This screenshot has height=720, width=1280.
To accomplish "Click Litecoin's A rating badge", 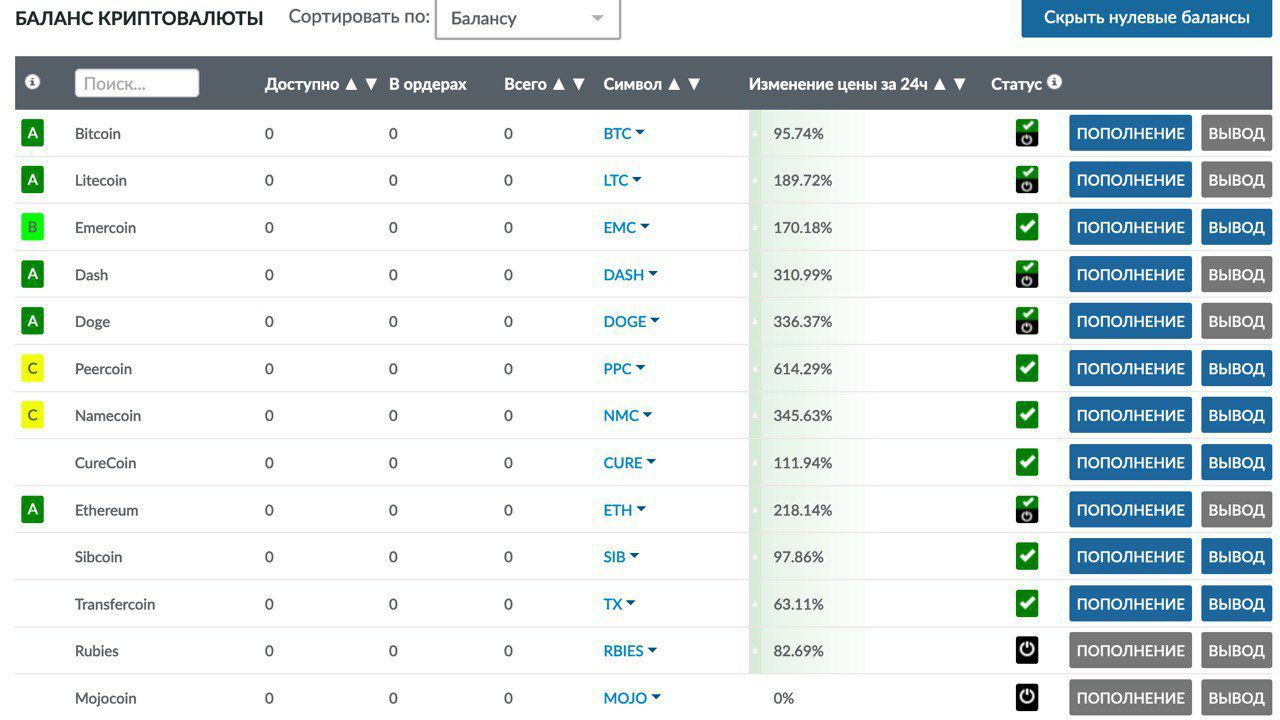I will pos(32,180).
